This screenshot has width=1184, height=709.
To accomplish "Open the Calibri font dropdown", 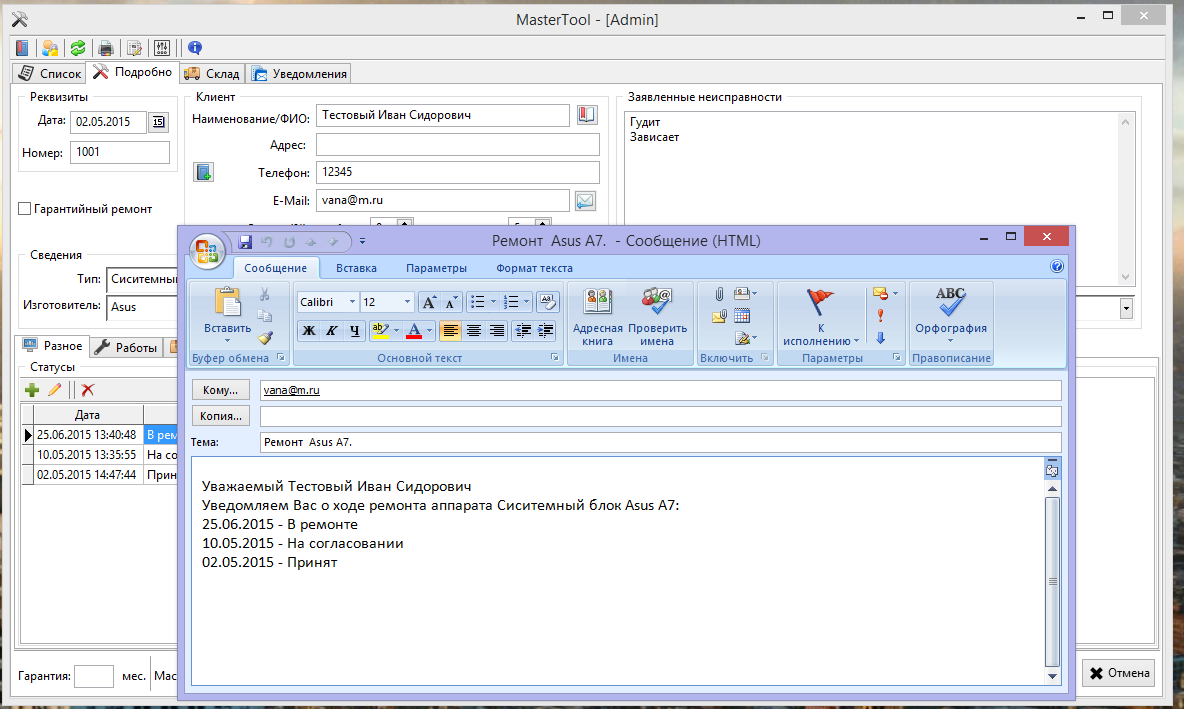I will click(x=352, y=302).
